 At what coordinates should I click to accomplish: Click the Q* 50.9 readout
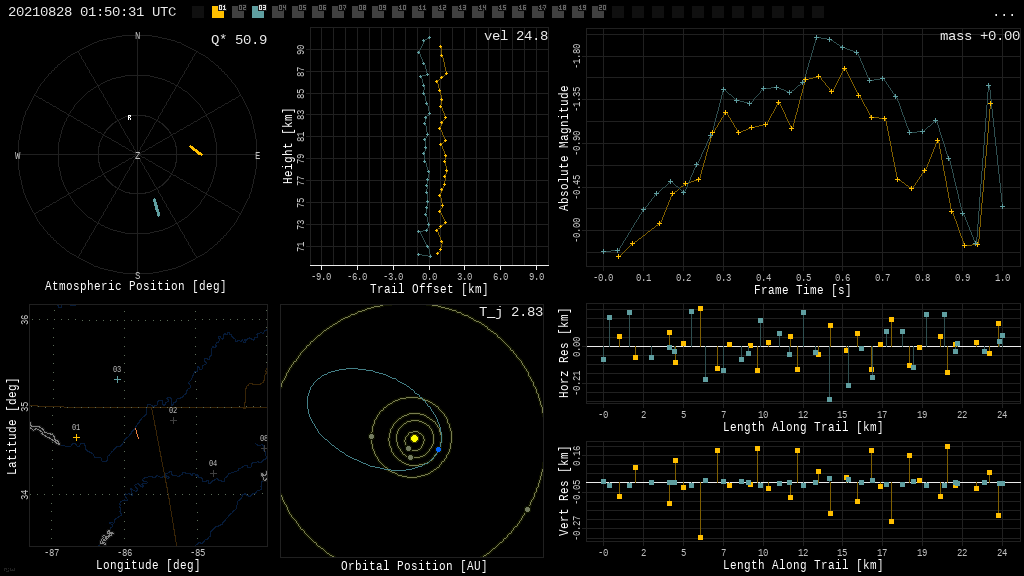point(238,40)
